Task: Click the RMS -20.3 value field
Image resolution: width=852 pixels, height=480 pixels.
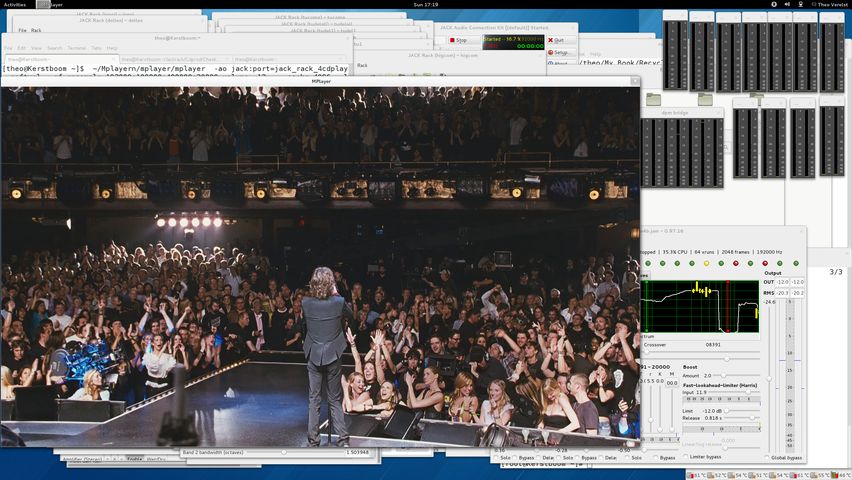Action: tap(782, 293)
